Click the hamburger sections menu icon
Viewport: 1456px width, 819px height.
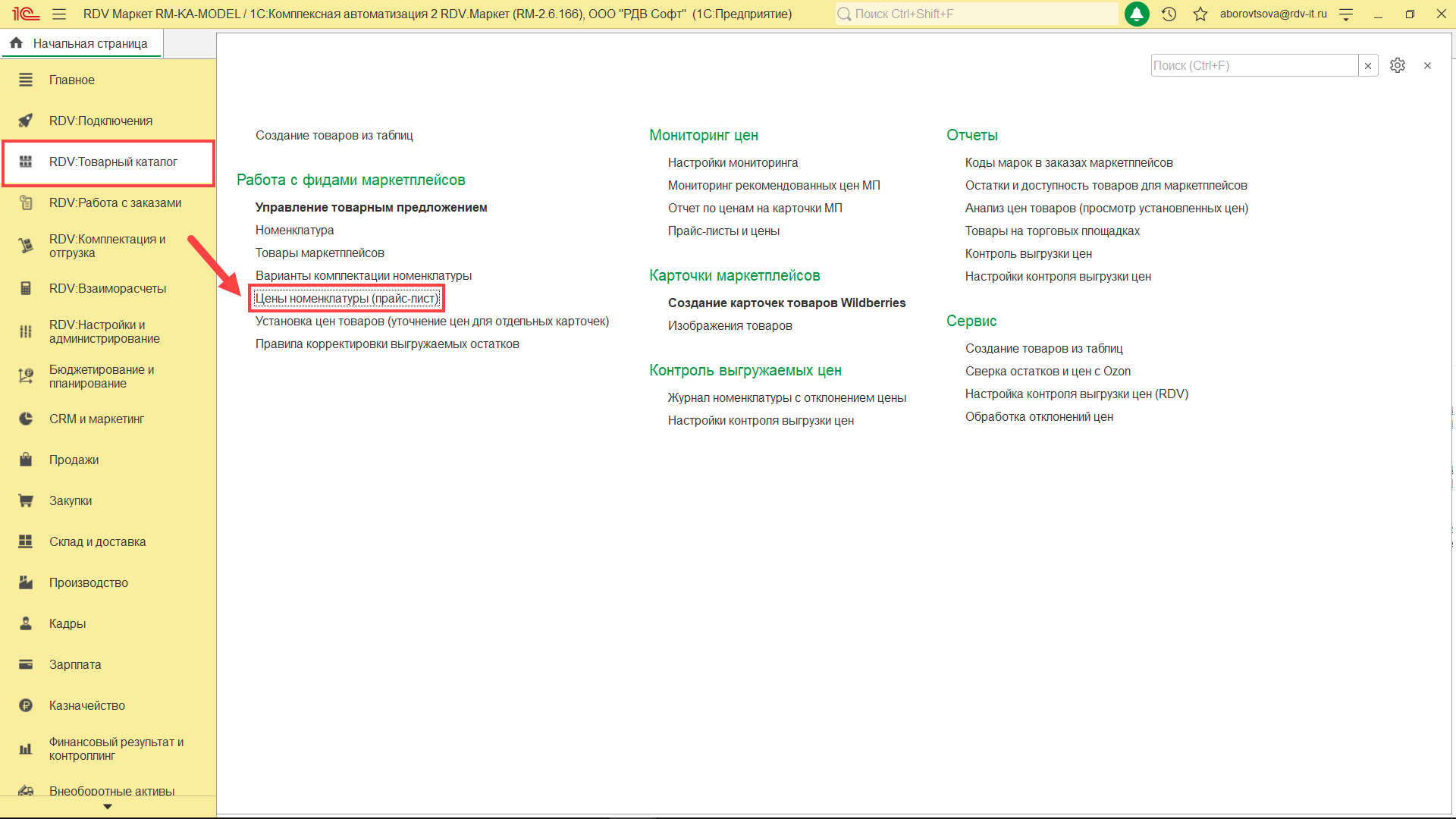59,14
